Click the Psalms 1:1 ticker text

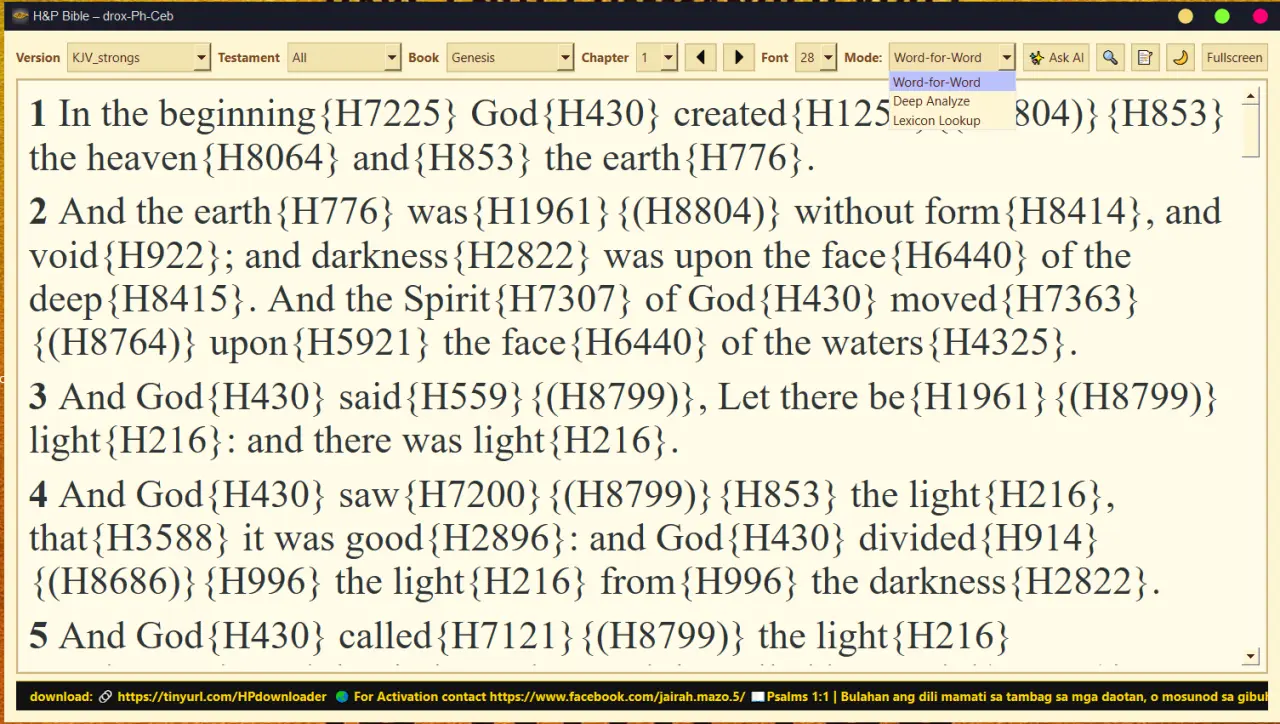point(1015,697)
